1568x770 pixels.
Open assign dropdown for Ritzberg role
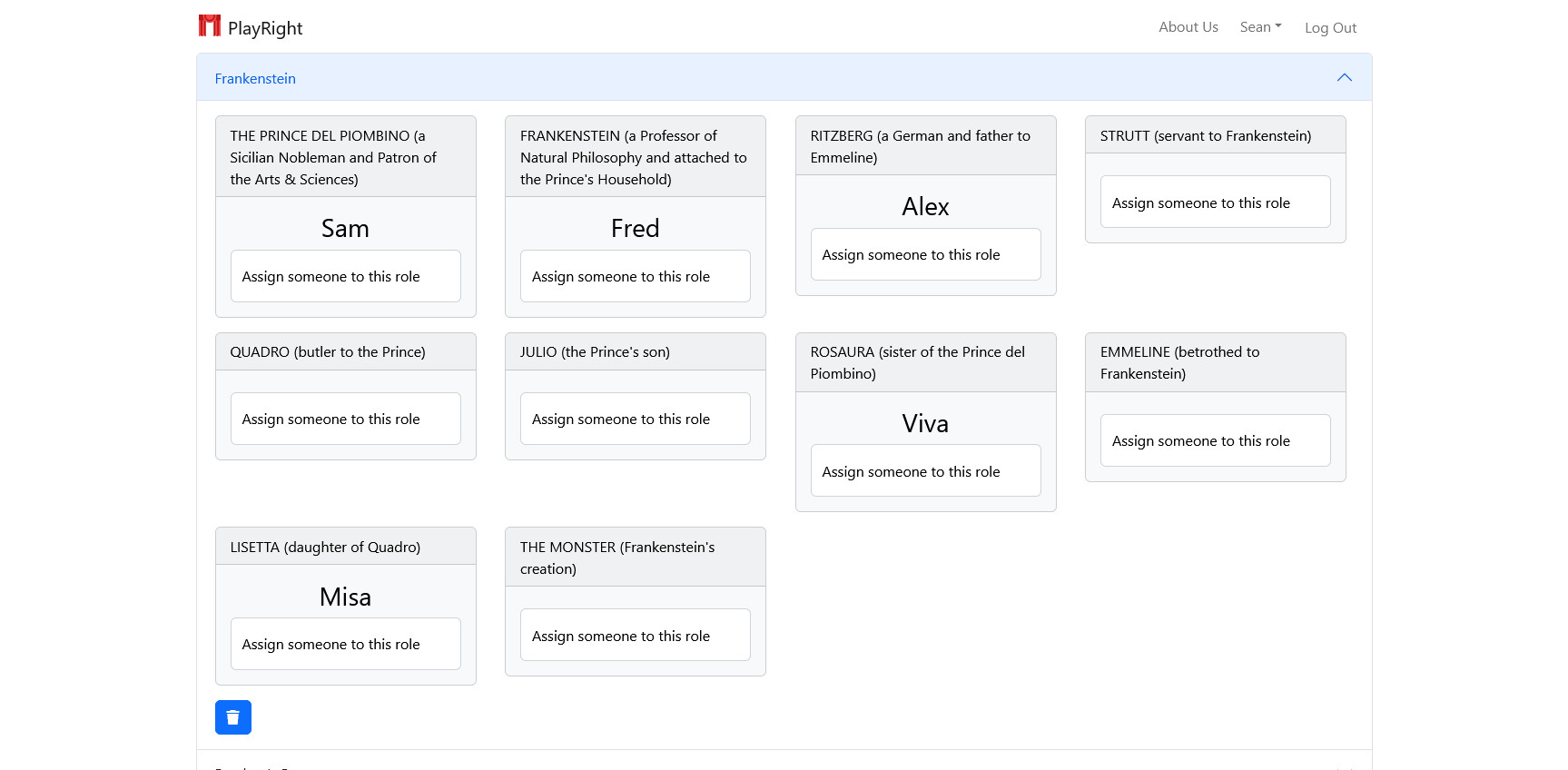point(925,254)
